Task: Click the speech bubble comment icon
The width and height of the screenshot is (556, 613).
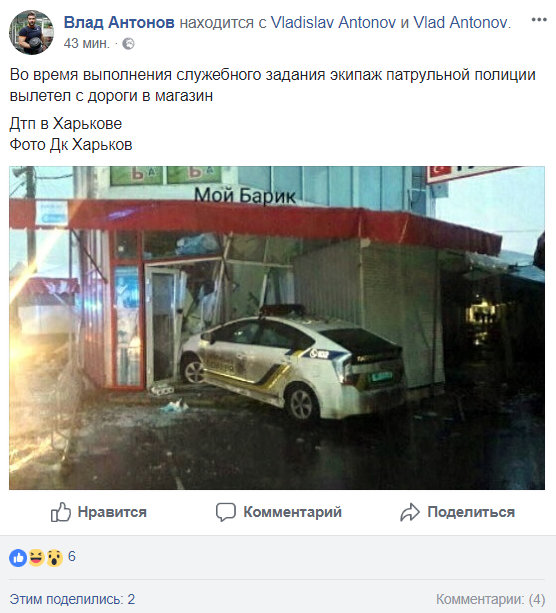Action: point(226,512)
